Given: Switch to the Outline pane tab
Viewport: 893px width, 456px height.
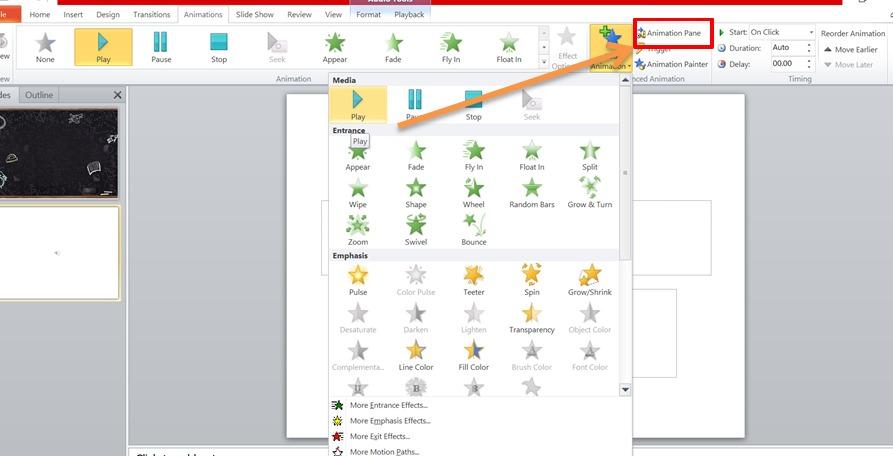Looking at the screenshot, I should tap(39, 95).
